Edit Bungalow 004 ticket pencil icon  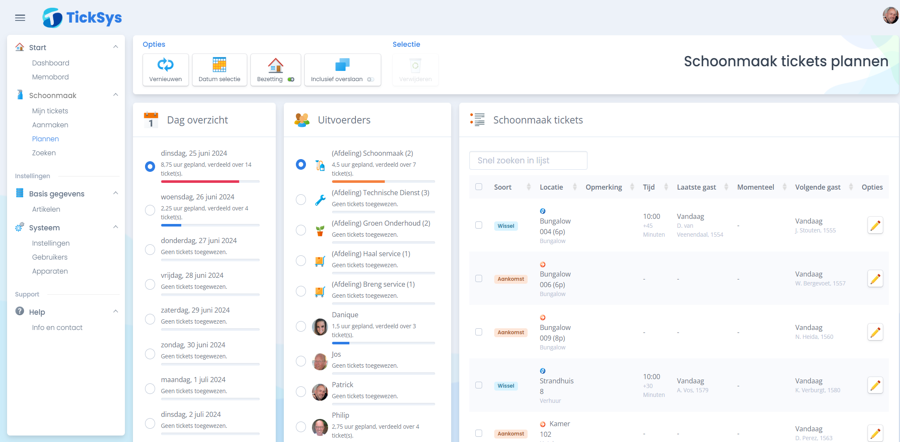click(x=875, y=226)
